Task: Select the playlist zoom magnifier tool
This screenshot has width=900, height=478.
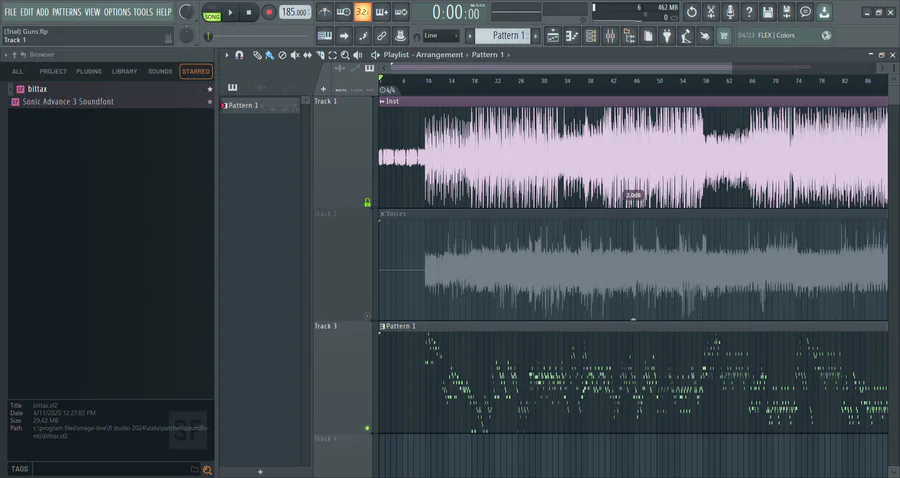Action: (x=345, y=55)
